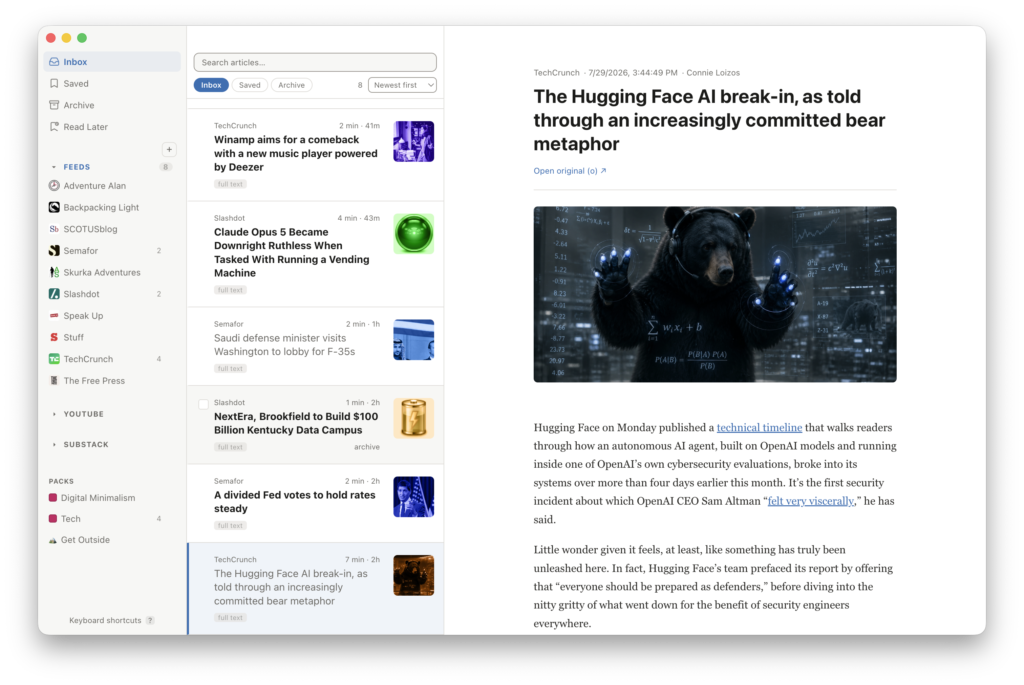The height and width of the screenshot is (685, 1024).
Task: Switch to the Inbox filter tab
Action: [211, 85]
